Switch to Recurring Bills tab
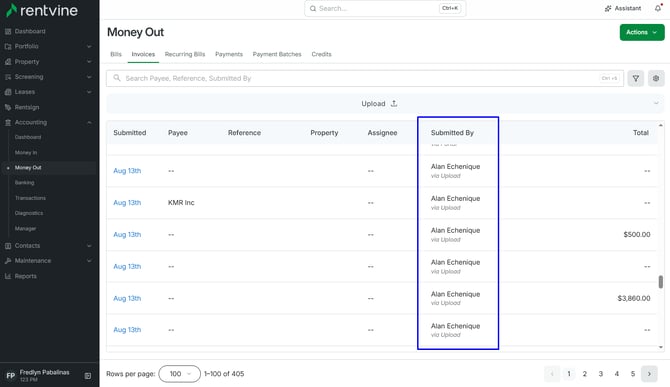Image resolution: width=670 pixels, height=387 pixels. click(185, 54)
